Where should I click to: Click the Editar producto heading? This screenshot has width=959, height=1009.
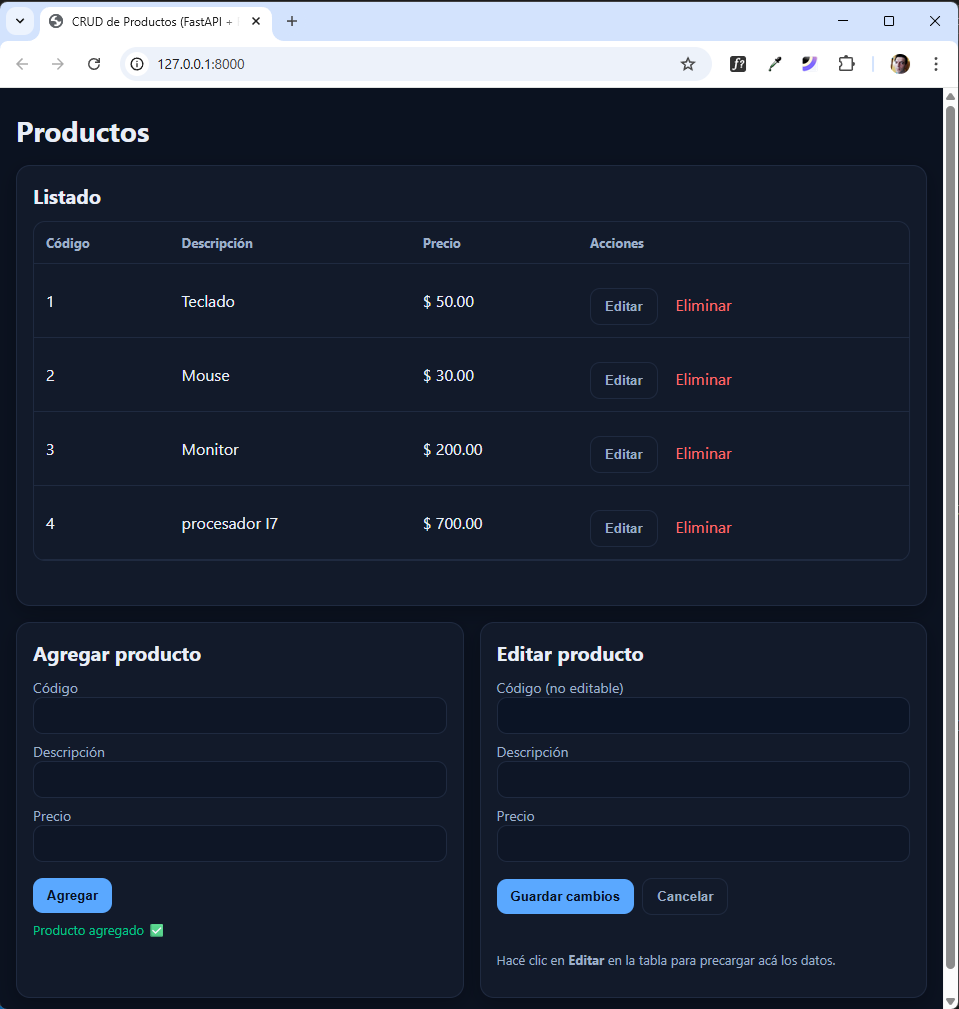(x=570, y=654)
